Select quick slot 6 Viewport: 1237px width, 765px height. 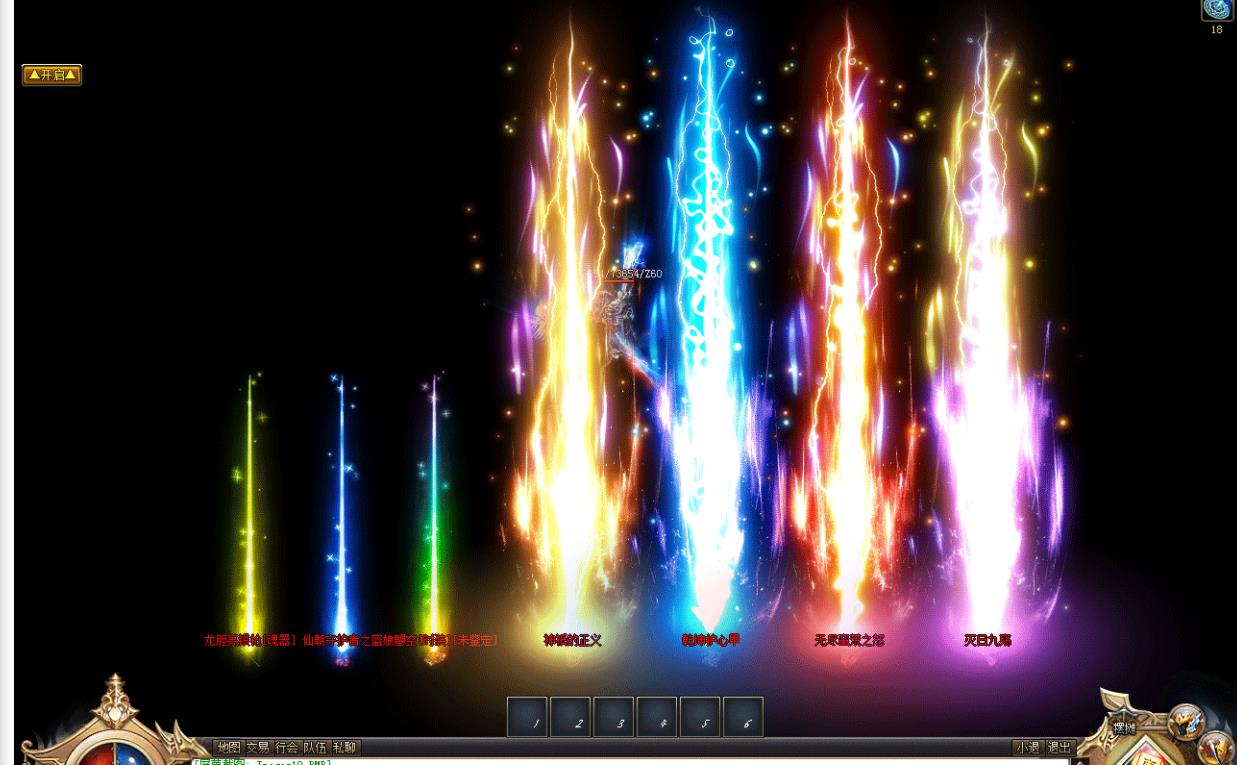[742, 717]
